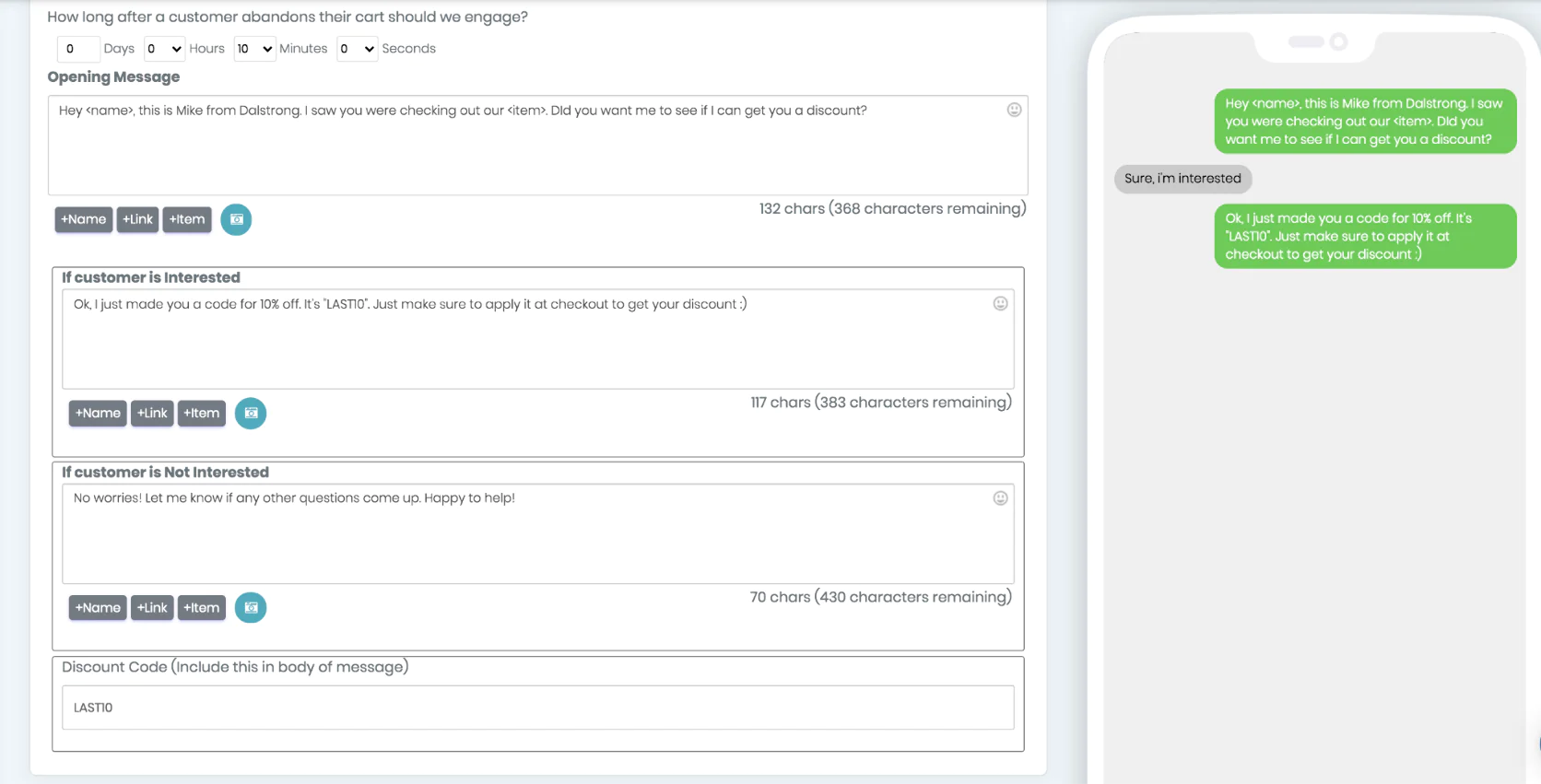The height and width of the screenshot is (784, 1541).
Task: Click the emoji icon in Opening Message box
Action: [x=1014, y=110]
